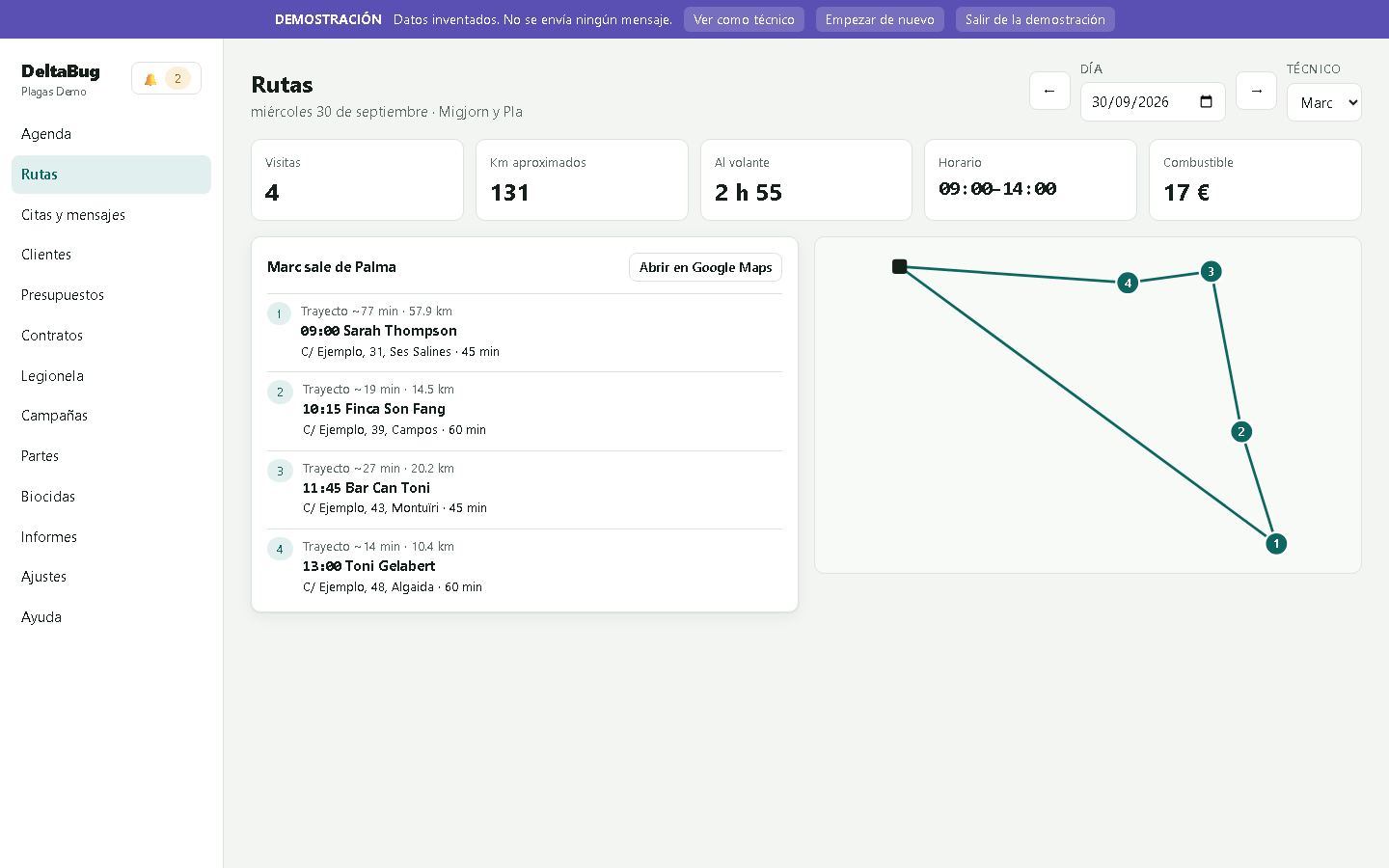The width and height of the screenshot is (1389, 868).
Task: Open Agenda in the sidebar
Action: click(111, 134)
